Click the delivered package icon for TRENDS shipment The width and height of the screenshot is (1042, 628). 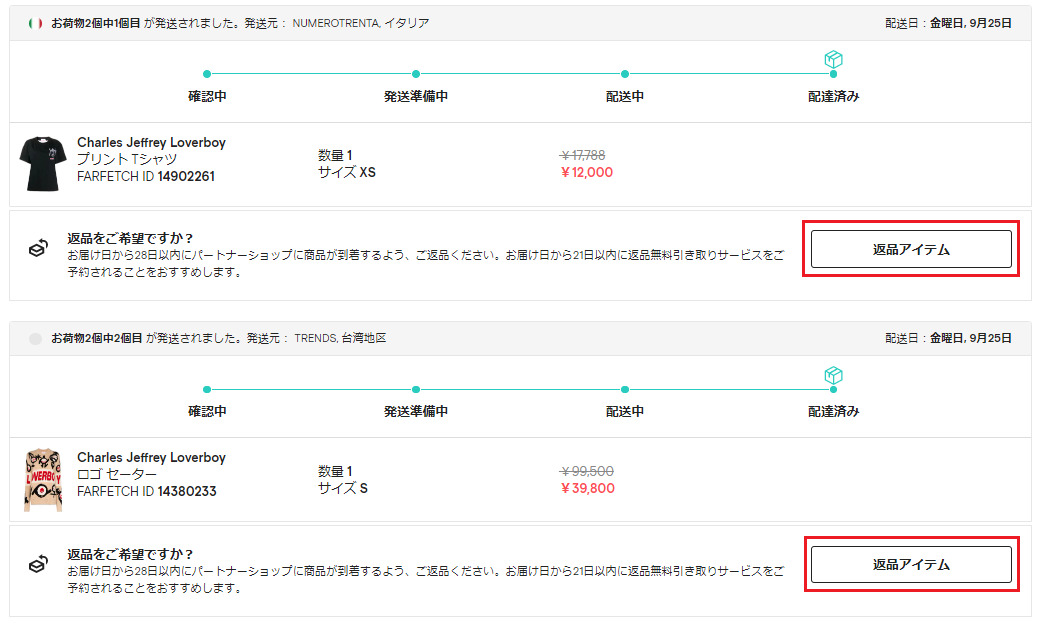click(x=833, y=375)
